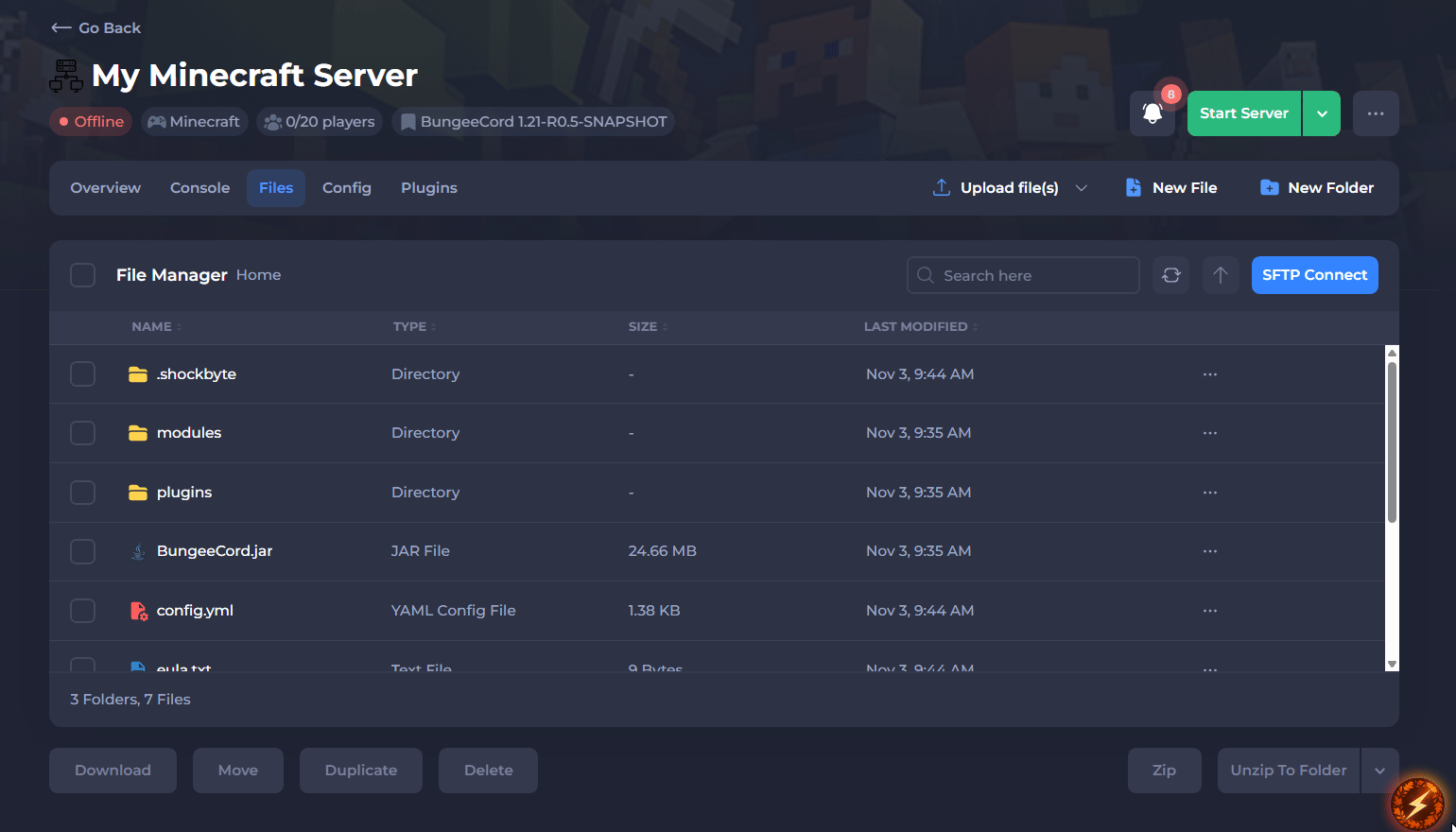Screen dimensions: 1456x832
Task: Open the three-dot server options menu
Action: tap(1375, 113)
